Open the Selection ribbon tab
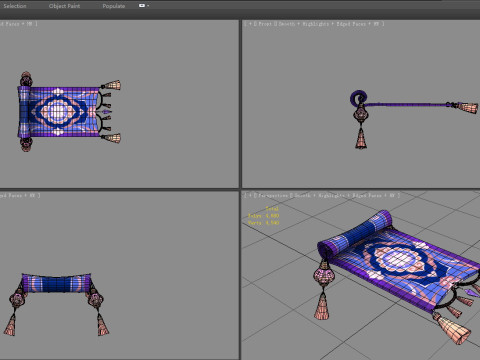This screenshot has width=480, height=360. coord(15,6)
